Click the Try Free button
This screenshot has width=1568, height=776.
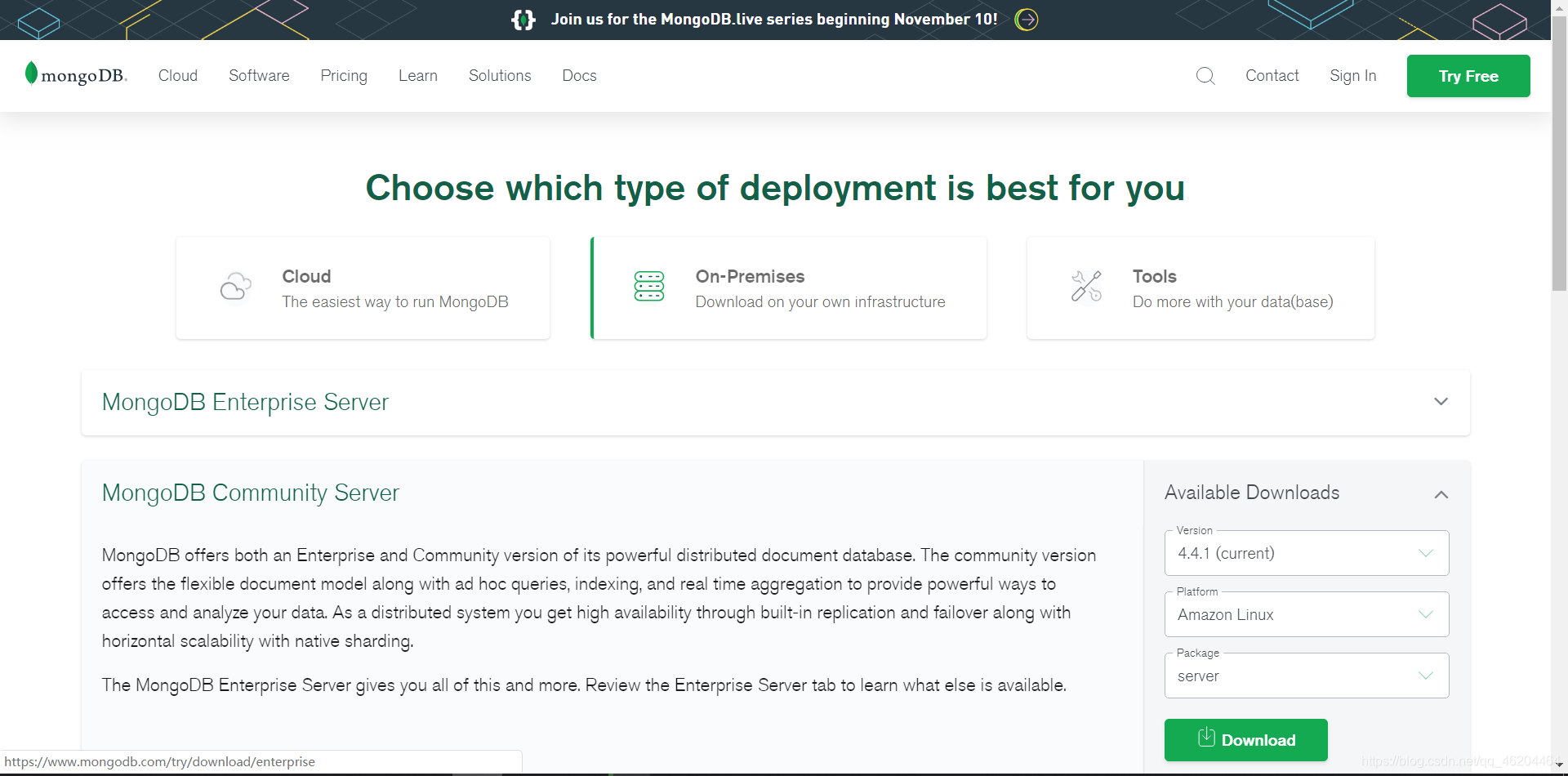pos(1468,76)
